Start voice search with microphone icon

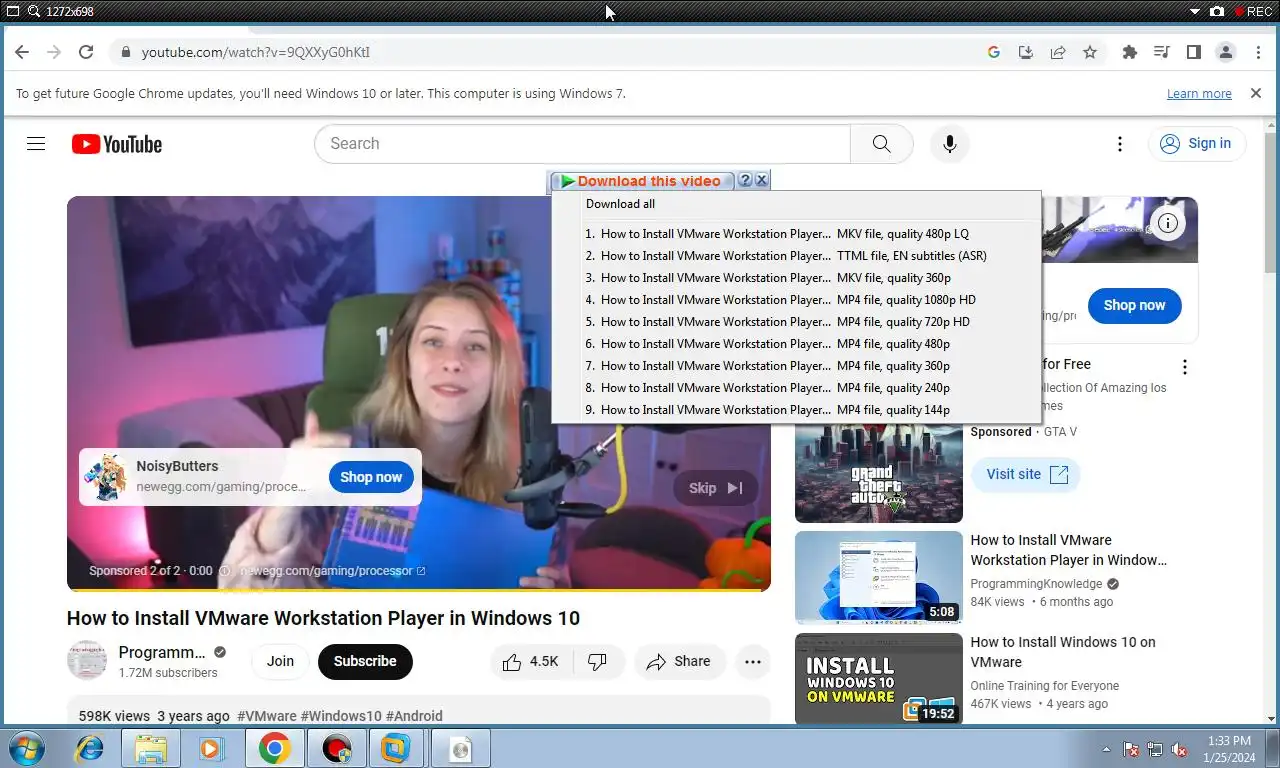[950, 144]
